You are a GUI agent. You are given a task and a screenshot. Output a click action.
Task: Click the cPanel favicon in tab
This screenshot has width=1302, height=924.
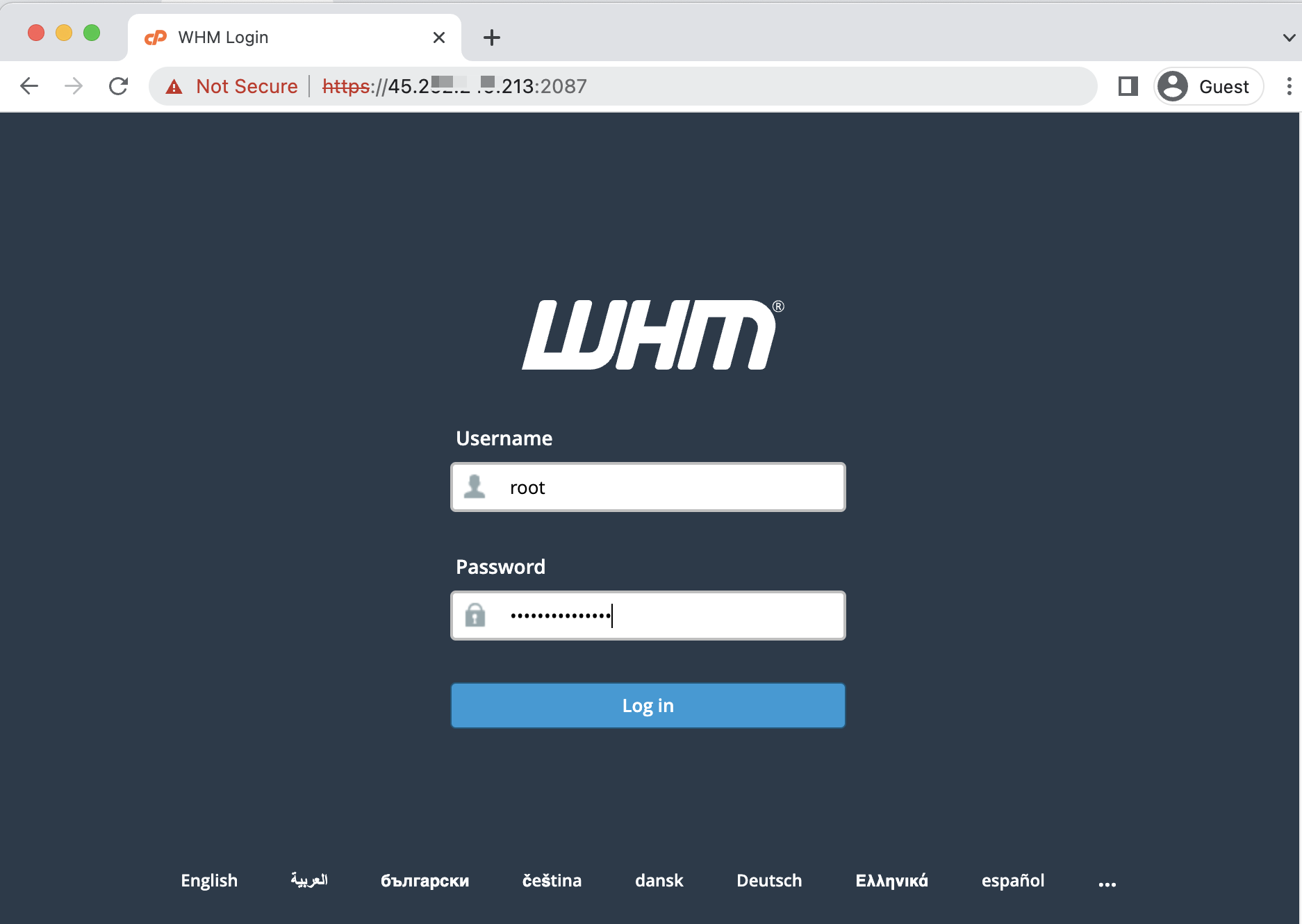click(x=156, y=38)
